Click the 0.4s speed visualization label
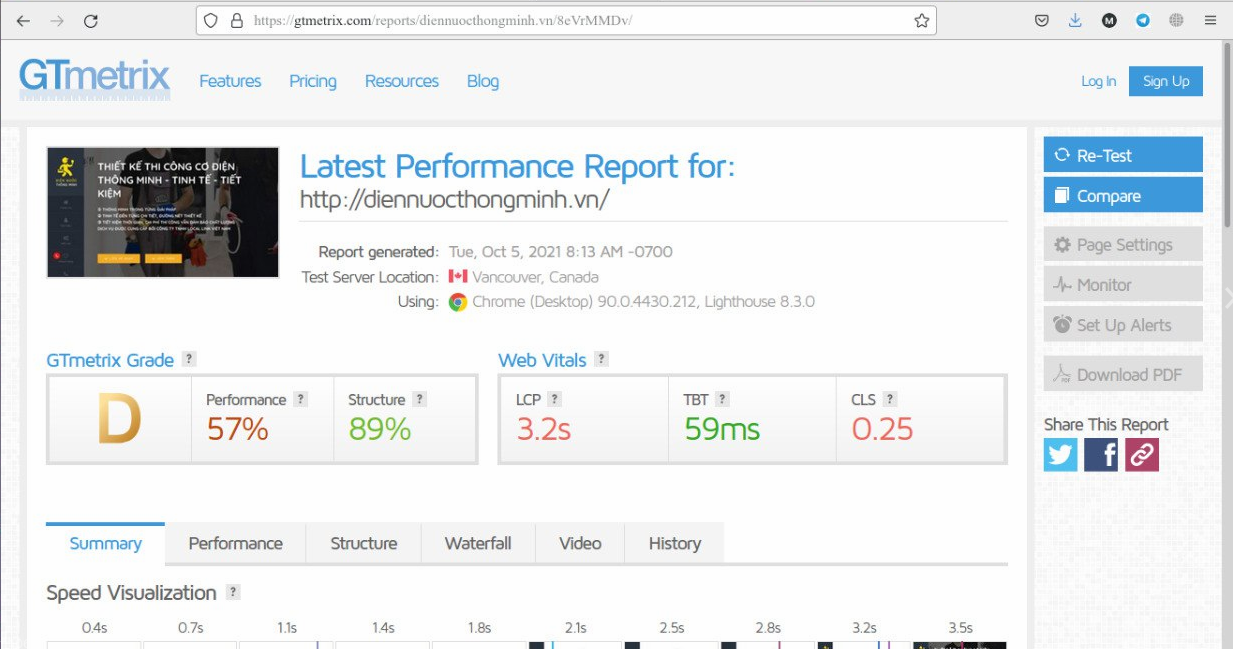Image resolution: width=1233 pixels, height=649 pixels. (x=94, y=628)
